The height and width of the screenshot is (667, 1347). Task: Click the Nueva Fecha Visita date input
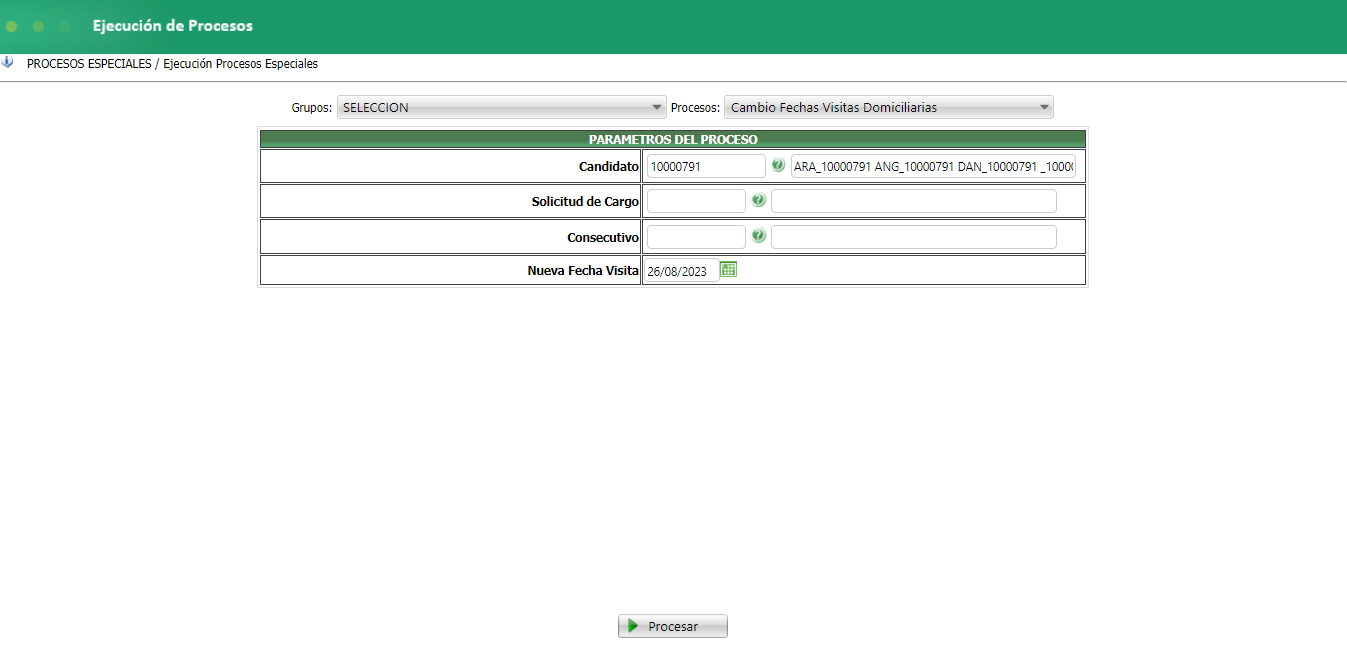coord(681,271)
